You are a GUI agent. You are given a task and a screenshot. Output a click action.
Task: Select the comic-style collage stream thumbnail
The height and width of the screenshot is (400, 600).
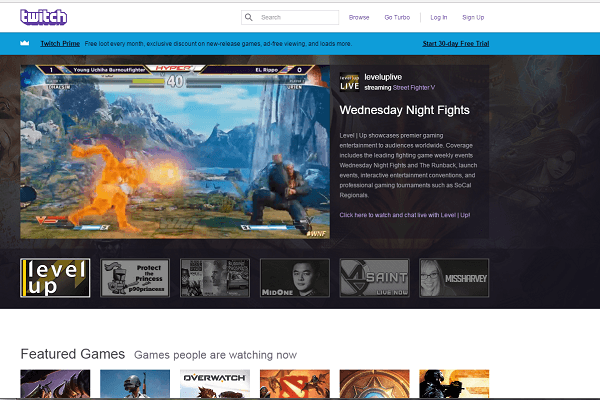coord(215,278)
